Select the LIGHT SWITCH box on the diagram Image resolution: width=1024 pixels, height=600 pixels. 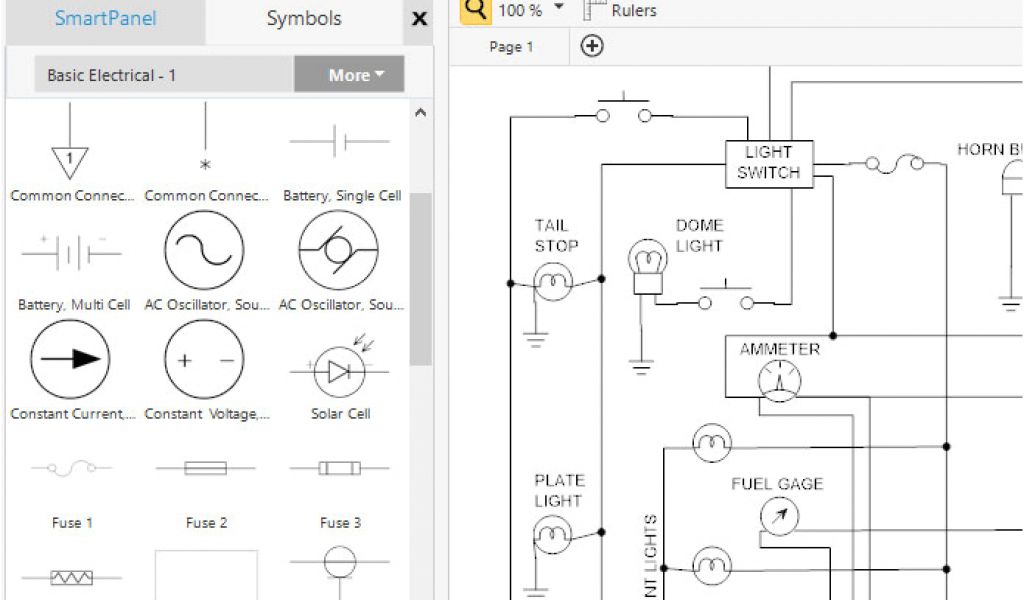(768, 162)
